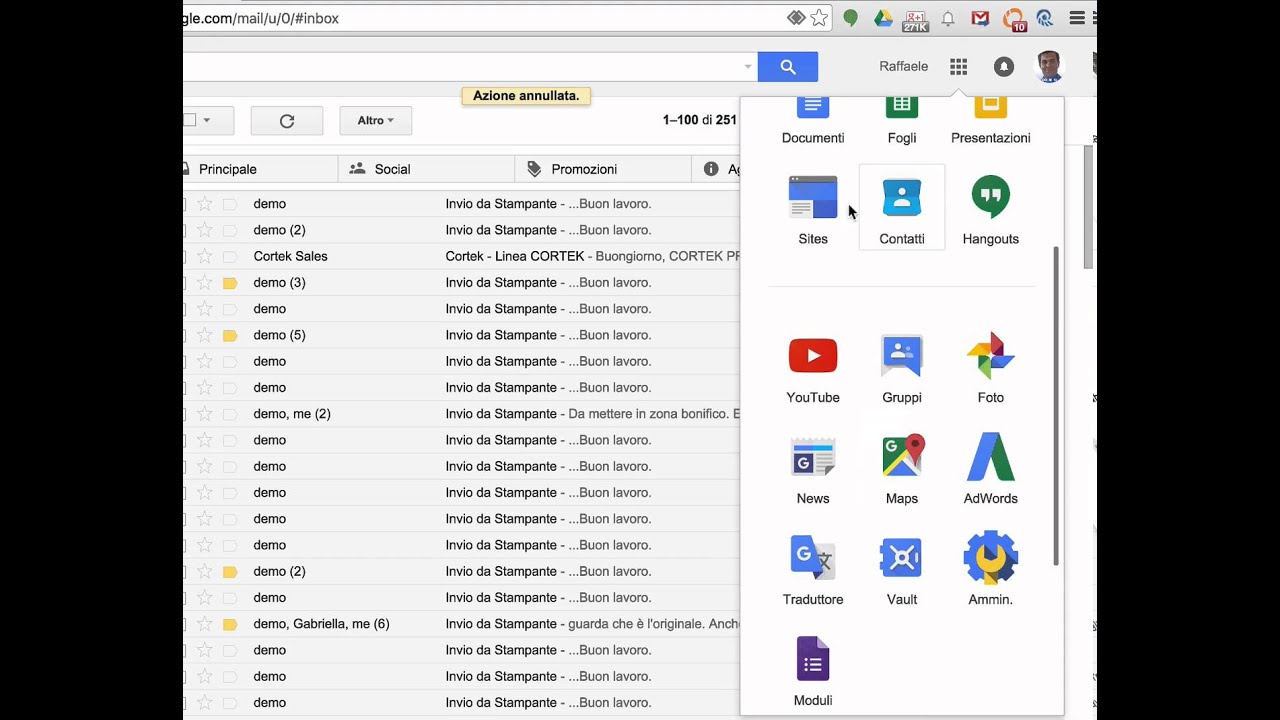Open AdWords app icon
Image resolution: width=1280 pixels, height=720 pixels.
click(x=990, y=468)
